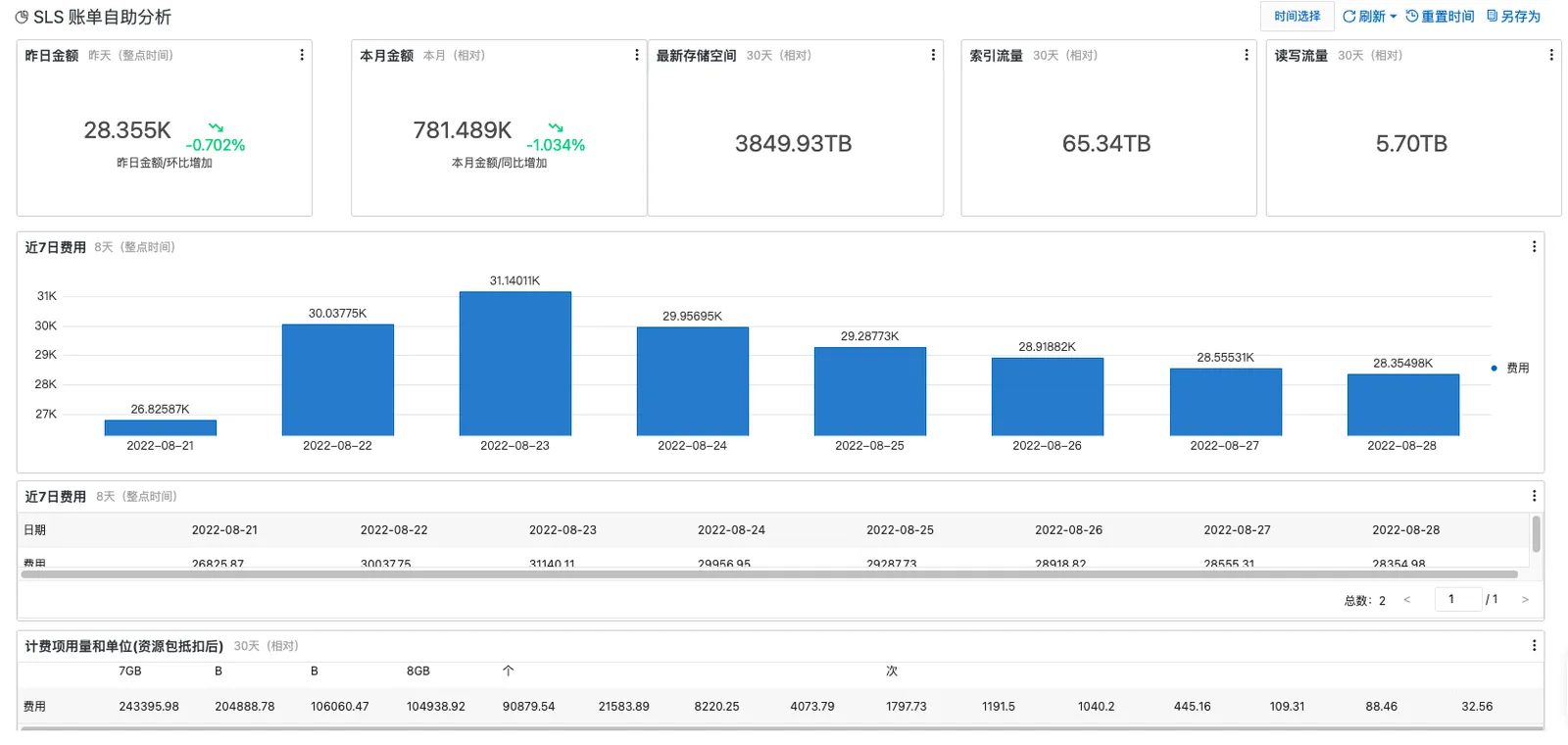The image size is (1568, 745).
Task: Click the 204888.78 cost cell
Action: tap(245, 707)
